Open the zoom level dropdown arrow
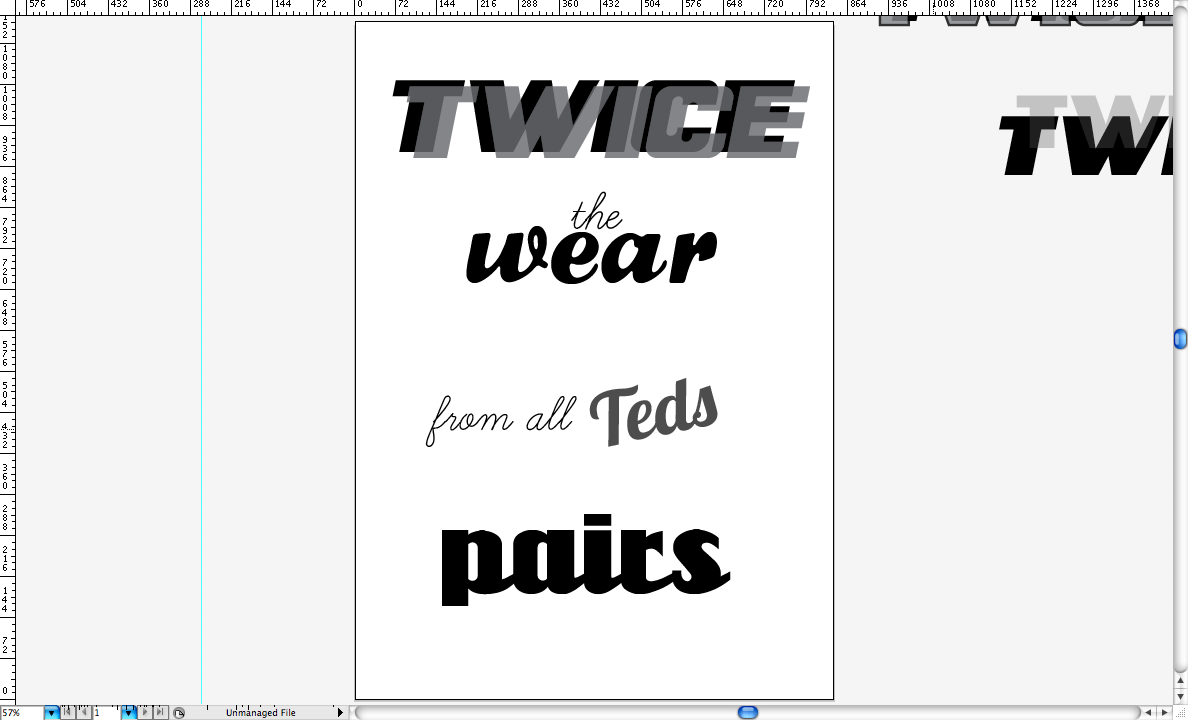The image size is (1188, 720). click(x=51, y=712)
